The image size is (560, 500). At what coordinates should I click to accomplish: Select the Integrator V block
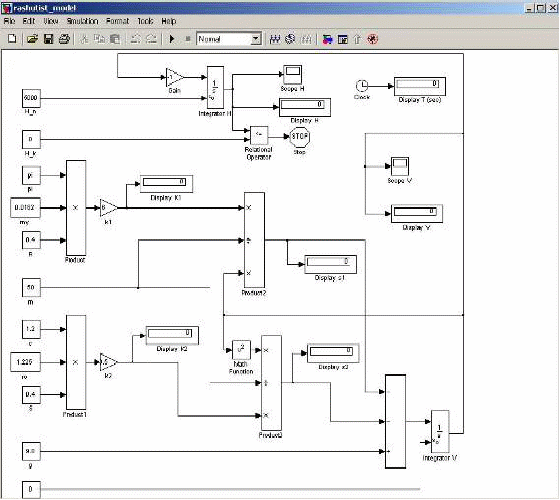440,431
